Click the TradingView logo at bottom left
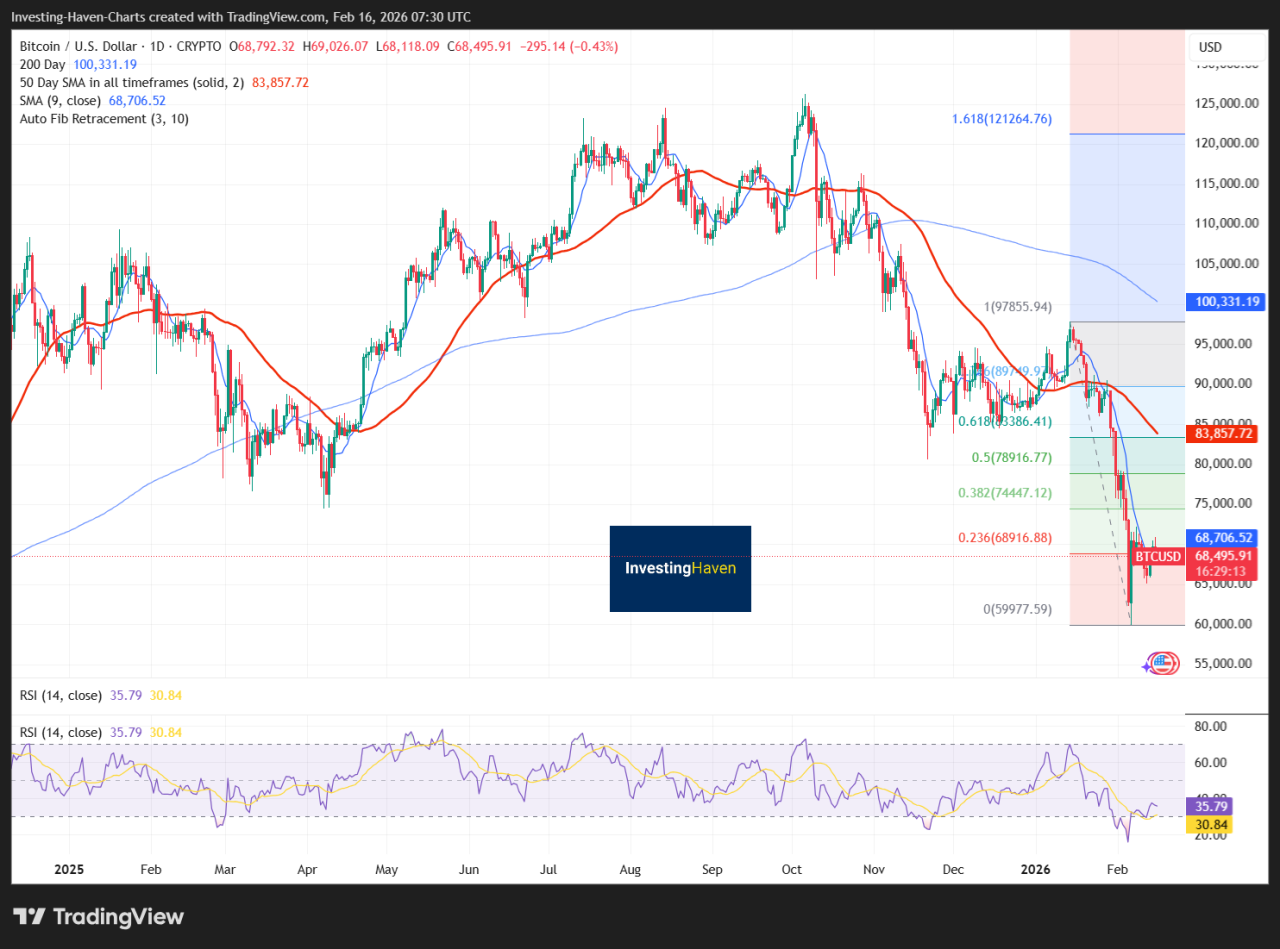 [98, 916]
